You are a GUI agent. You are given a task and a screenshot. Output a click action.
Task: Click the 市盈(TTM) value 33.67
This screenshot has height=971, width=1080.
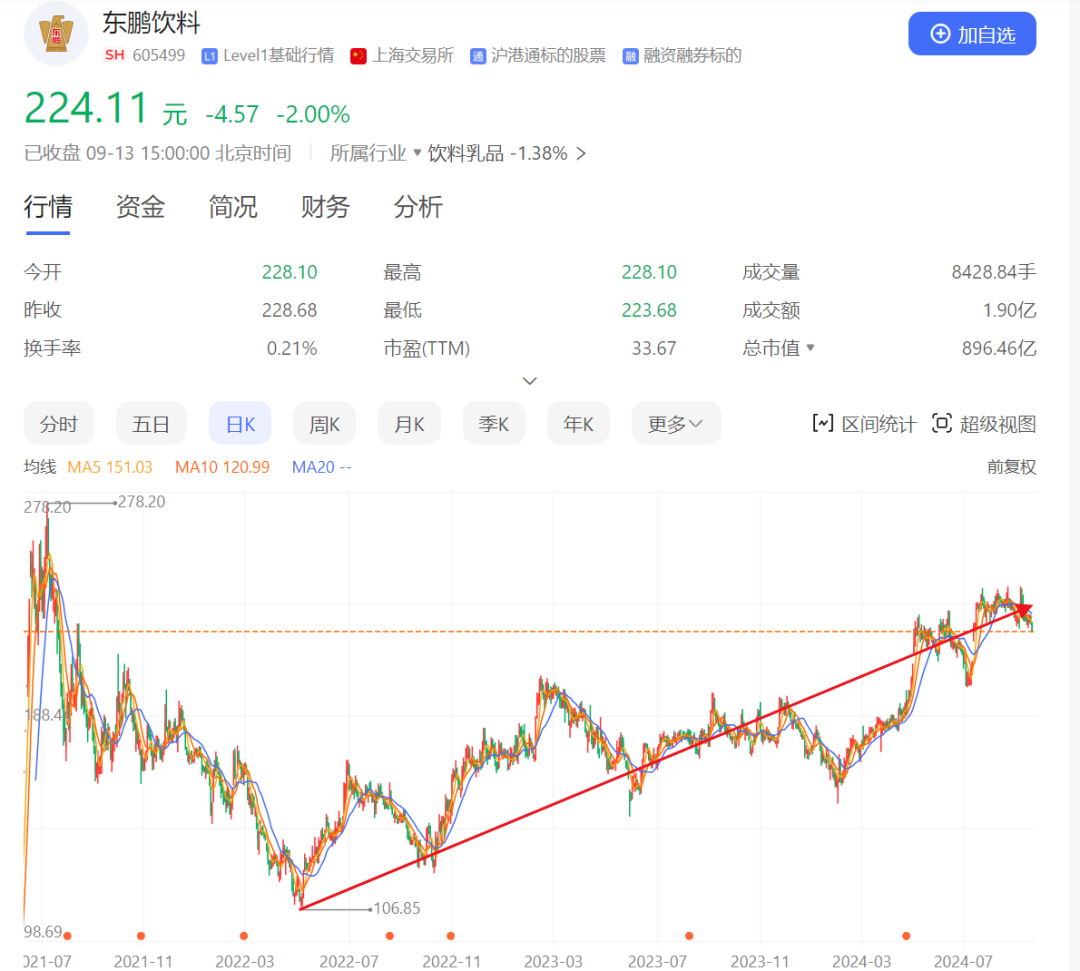coord(654,348)
